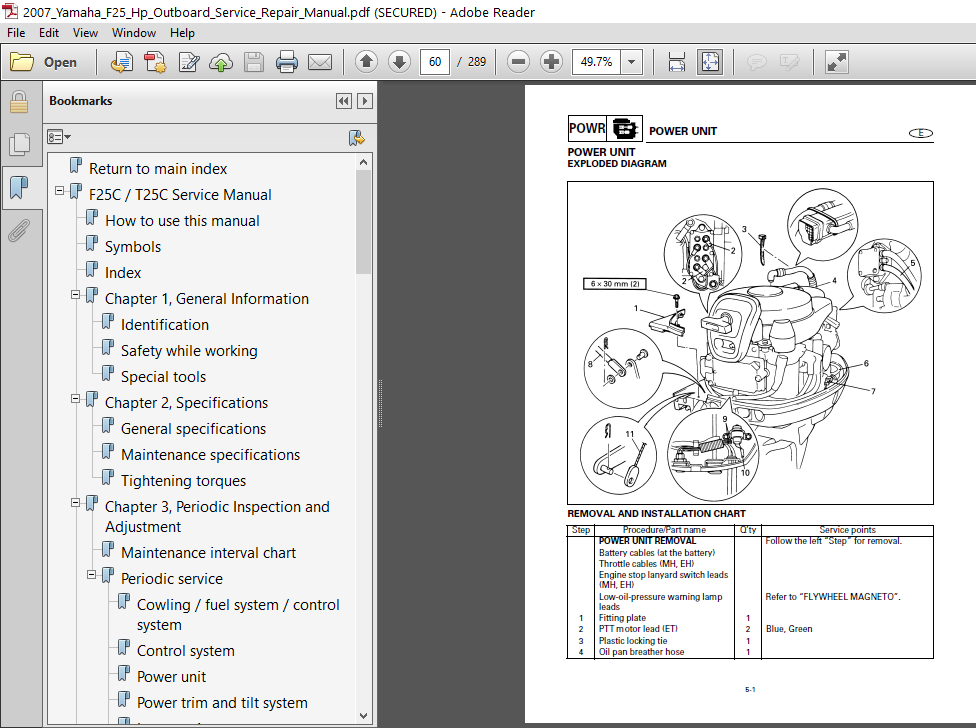Click the upload to cloud icon
Screen dimensions: 976x728
tap(221, 62)
